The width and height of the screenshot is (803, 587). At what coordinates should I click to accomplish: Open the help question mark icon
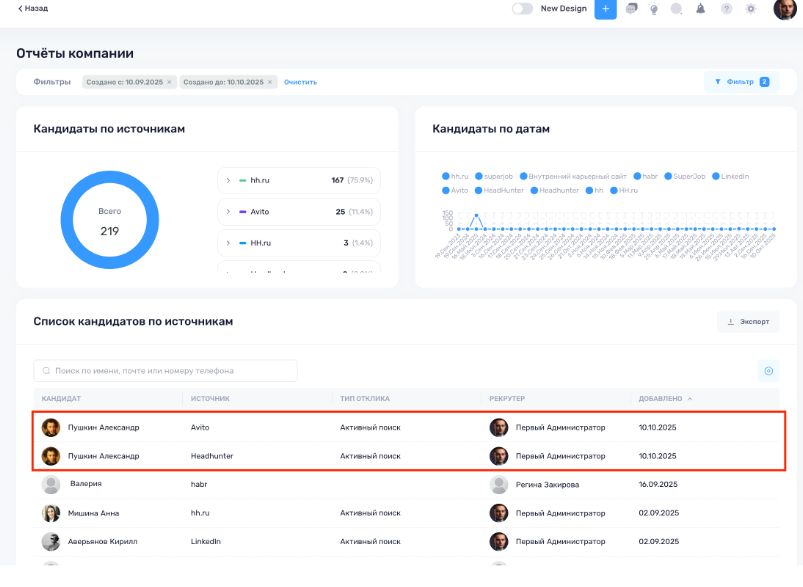[726, 9]
